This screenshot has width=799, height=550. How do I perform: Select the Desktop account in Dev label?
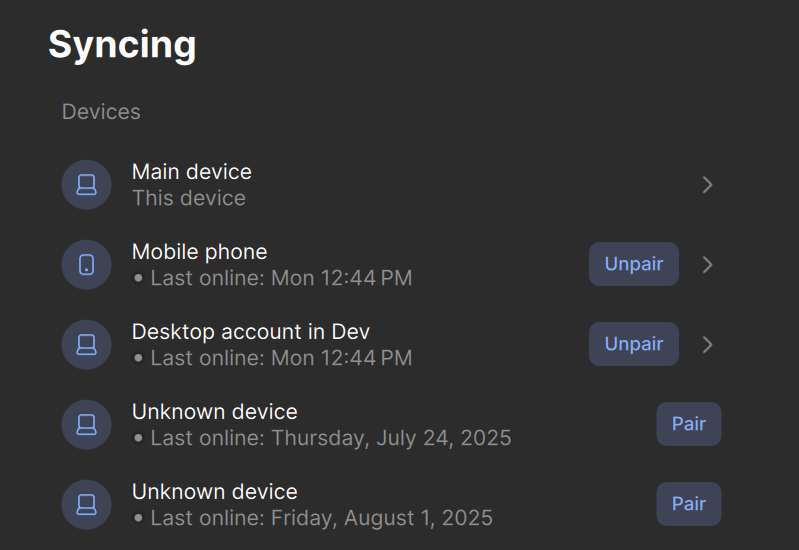tap(251, 332)
